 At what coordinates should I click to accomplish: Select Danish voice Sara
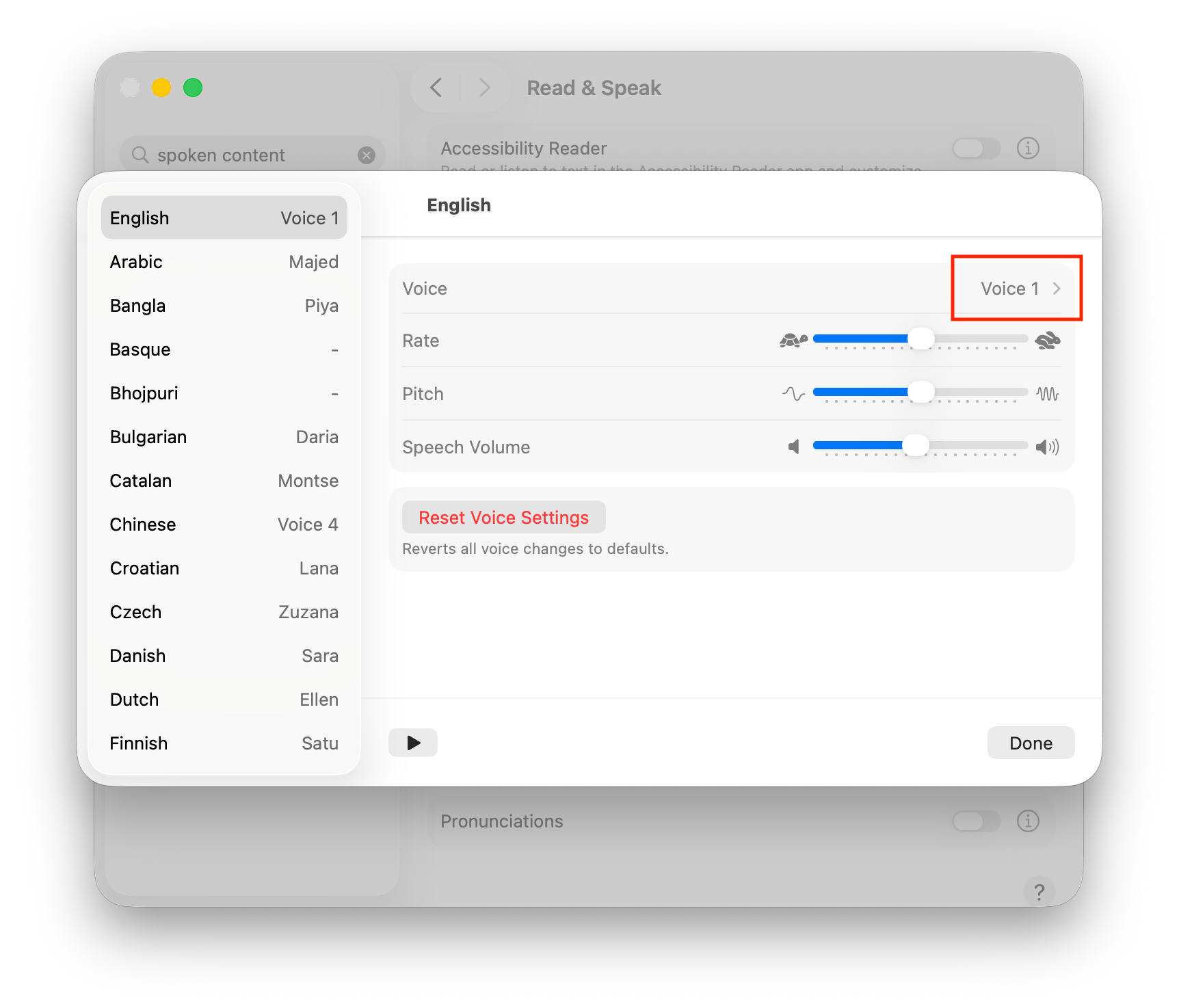pos(224,655)
